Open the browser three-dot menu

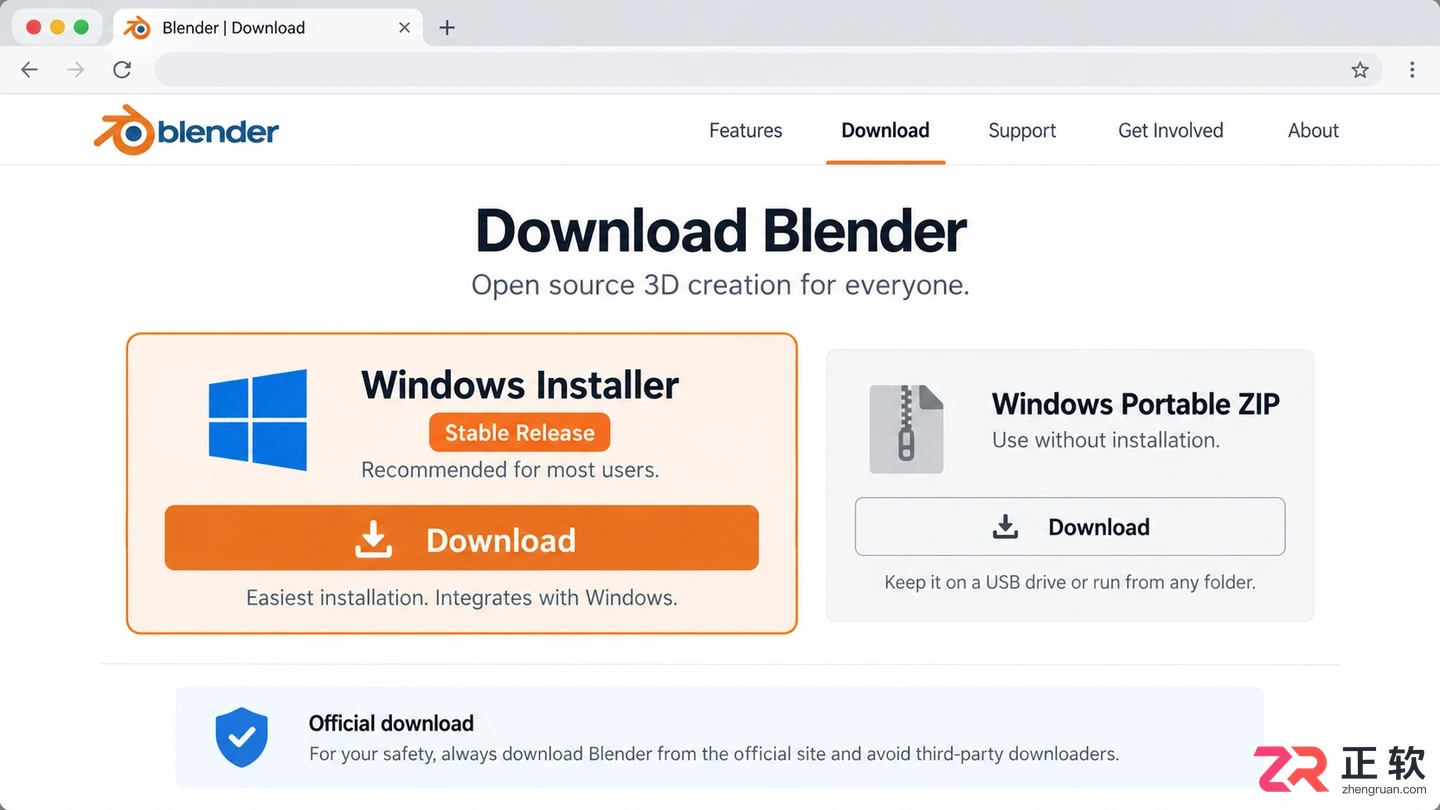tap(1412, 70)
